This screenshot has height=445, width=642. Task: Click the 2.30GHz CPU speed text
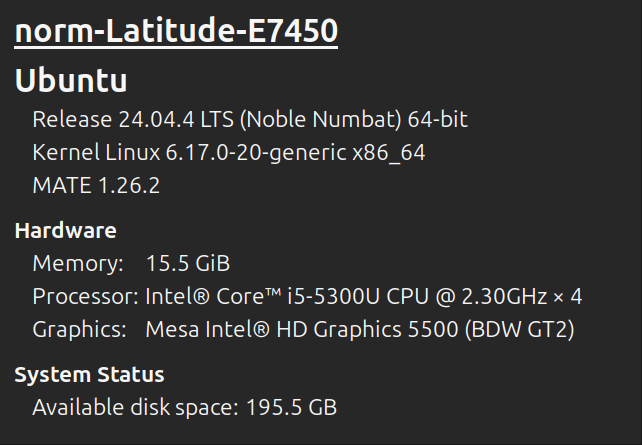pos(485,297)
